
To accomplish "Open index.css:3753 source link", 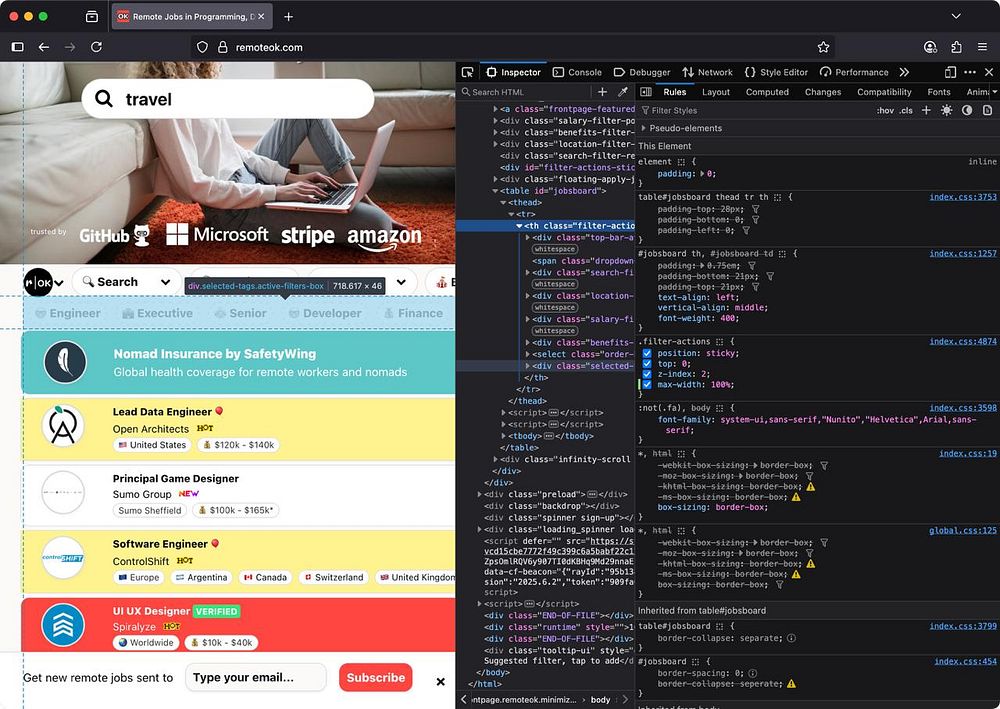I will point(962,197).
